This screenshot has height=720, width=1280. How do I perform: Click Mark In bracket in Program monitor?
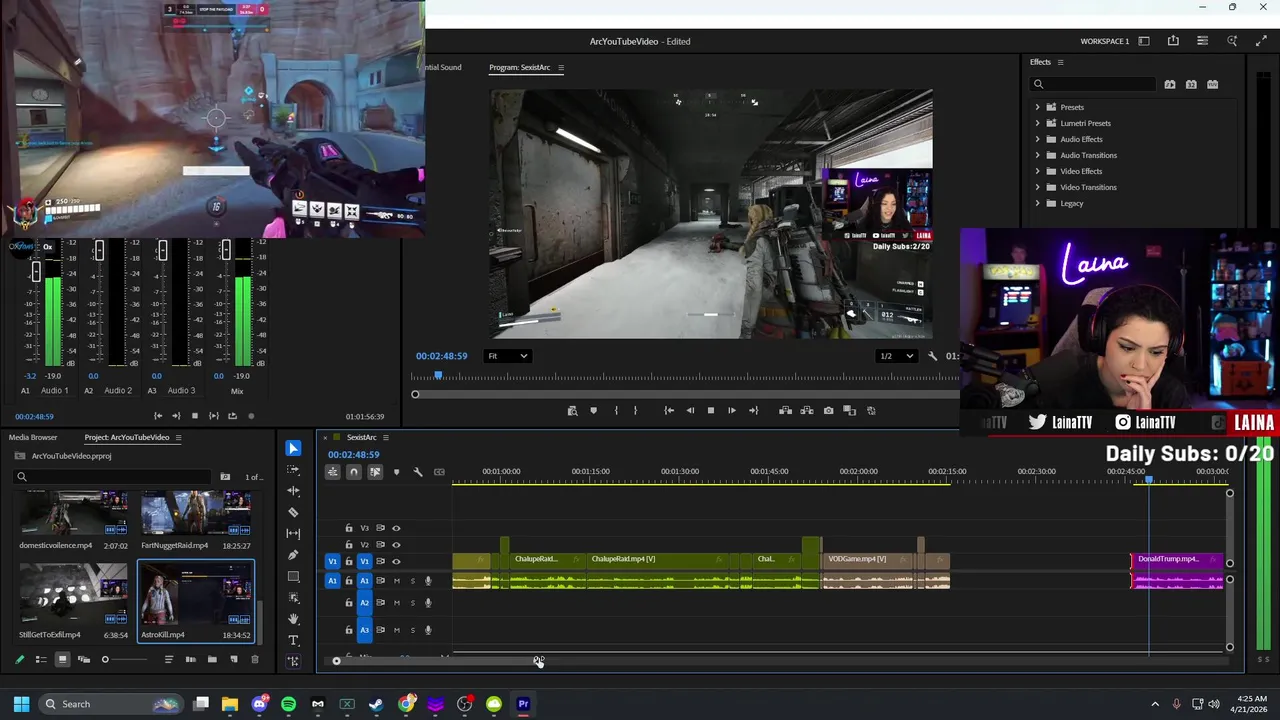pos(616,411)
